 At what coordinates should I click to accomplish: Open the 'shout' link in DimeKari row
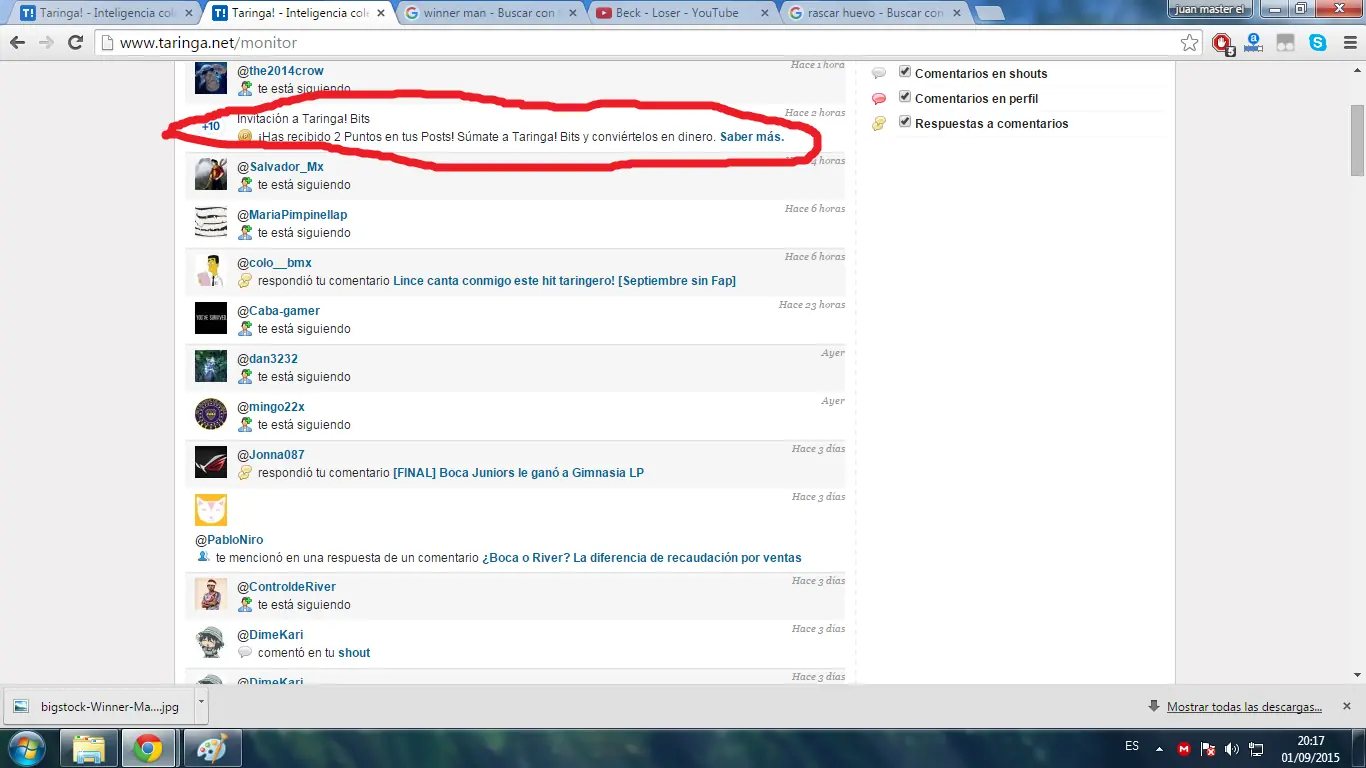click(x=354, y=653)
